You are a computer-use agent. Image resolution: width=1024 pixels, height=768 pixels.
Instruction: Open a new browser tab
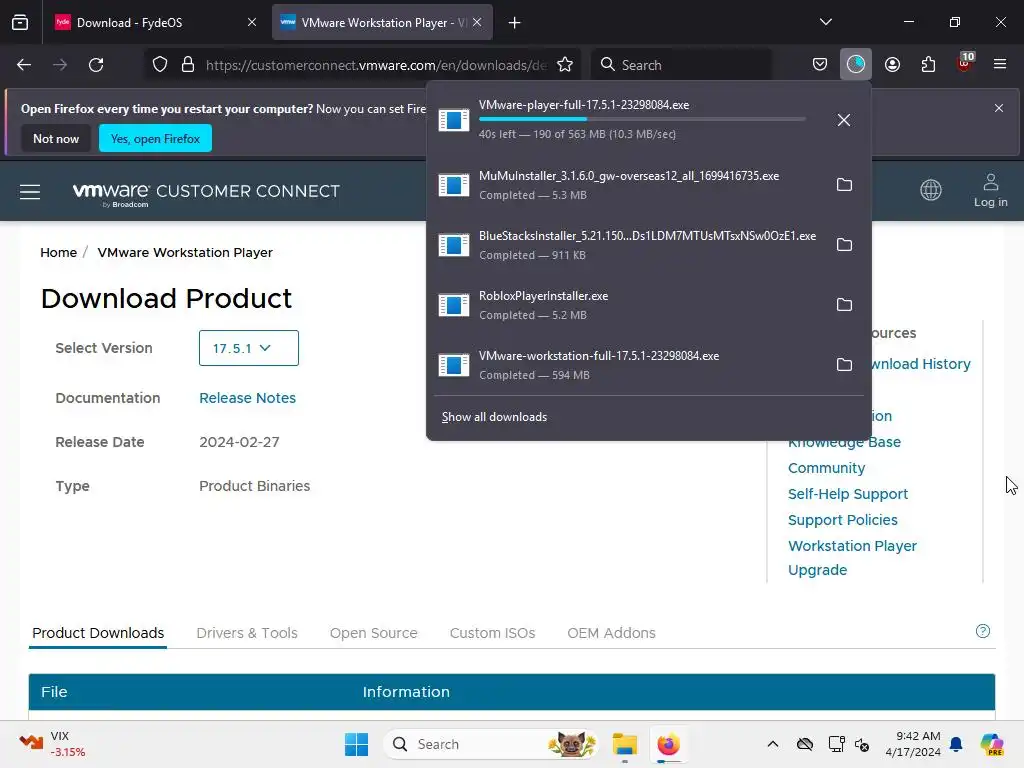coord(515,23)
